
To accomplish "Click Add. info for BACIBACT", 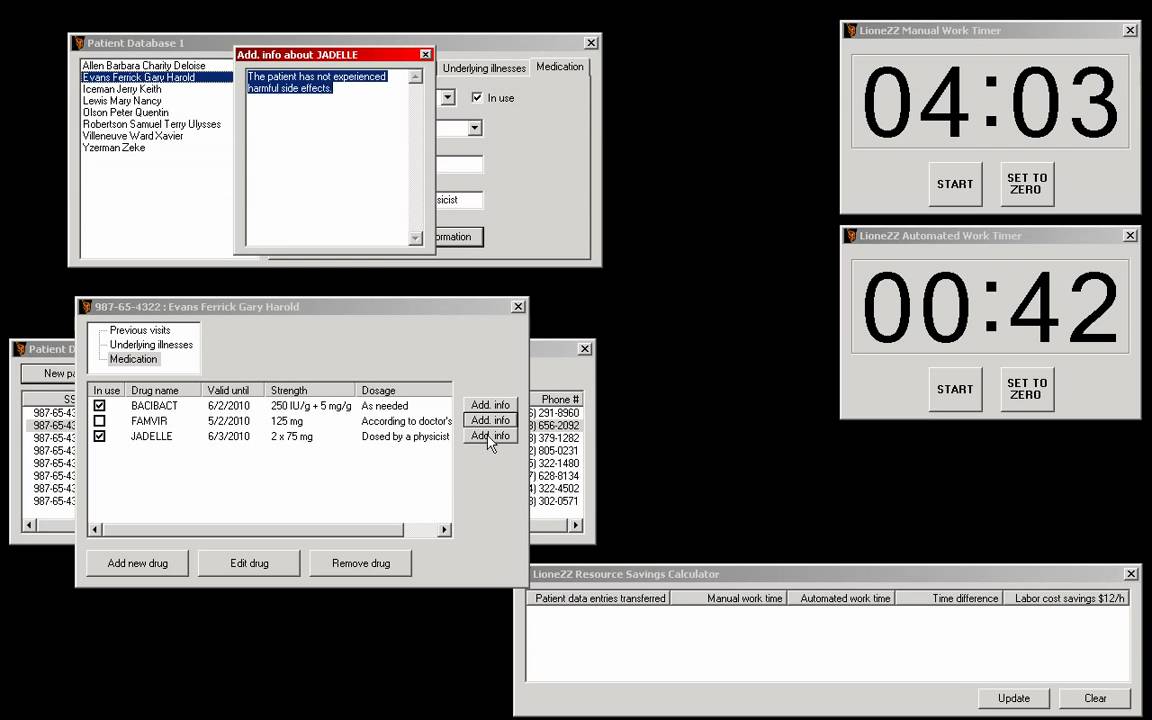I will pos(490,405).
